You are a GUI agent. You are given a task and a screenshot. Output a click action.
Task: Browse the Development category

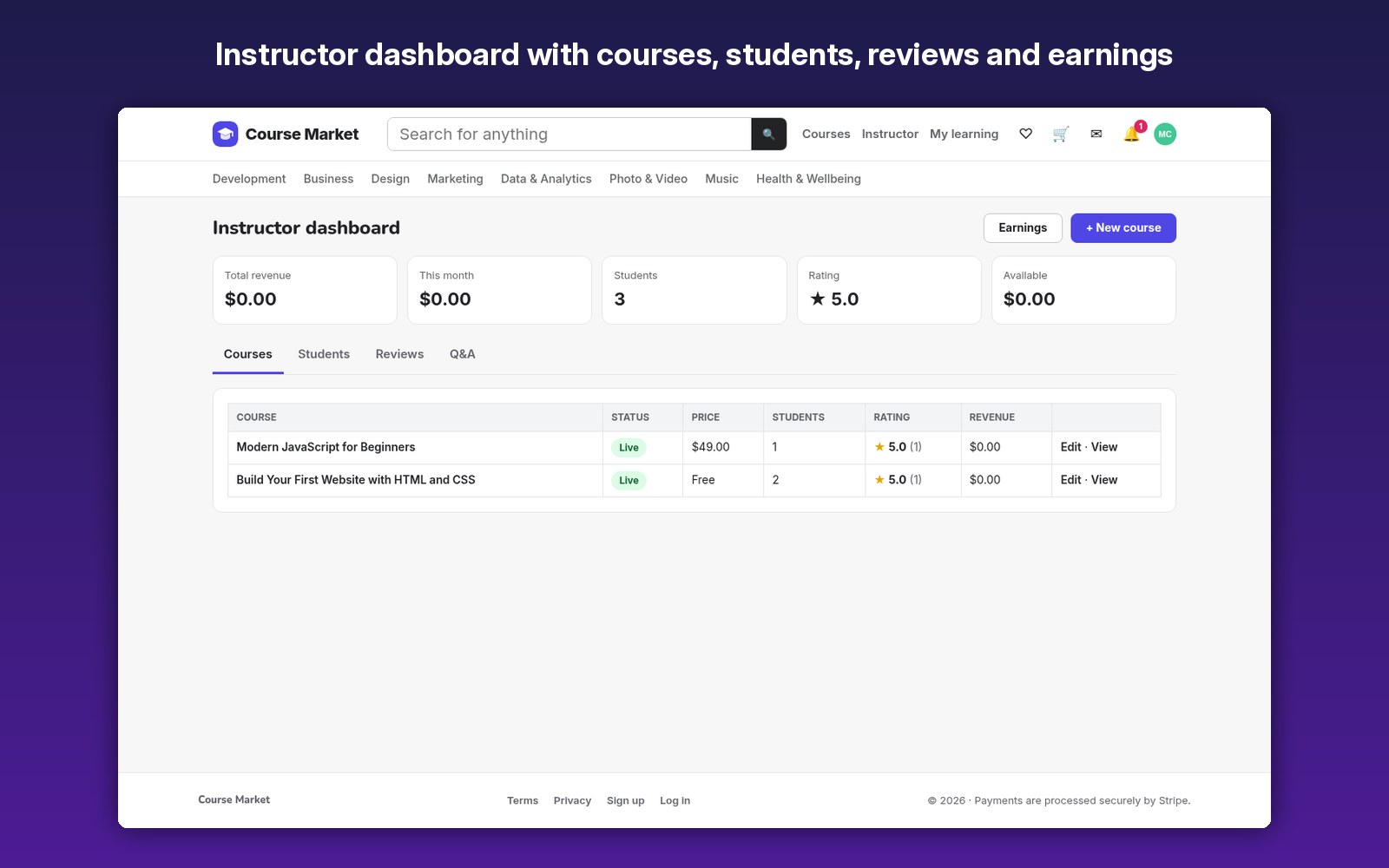(x=249, y=179)
